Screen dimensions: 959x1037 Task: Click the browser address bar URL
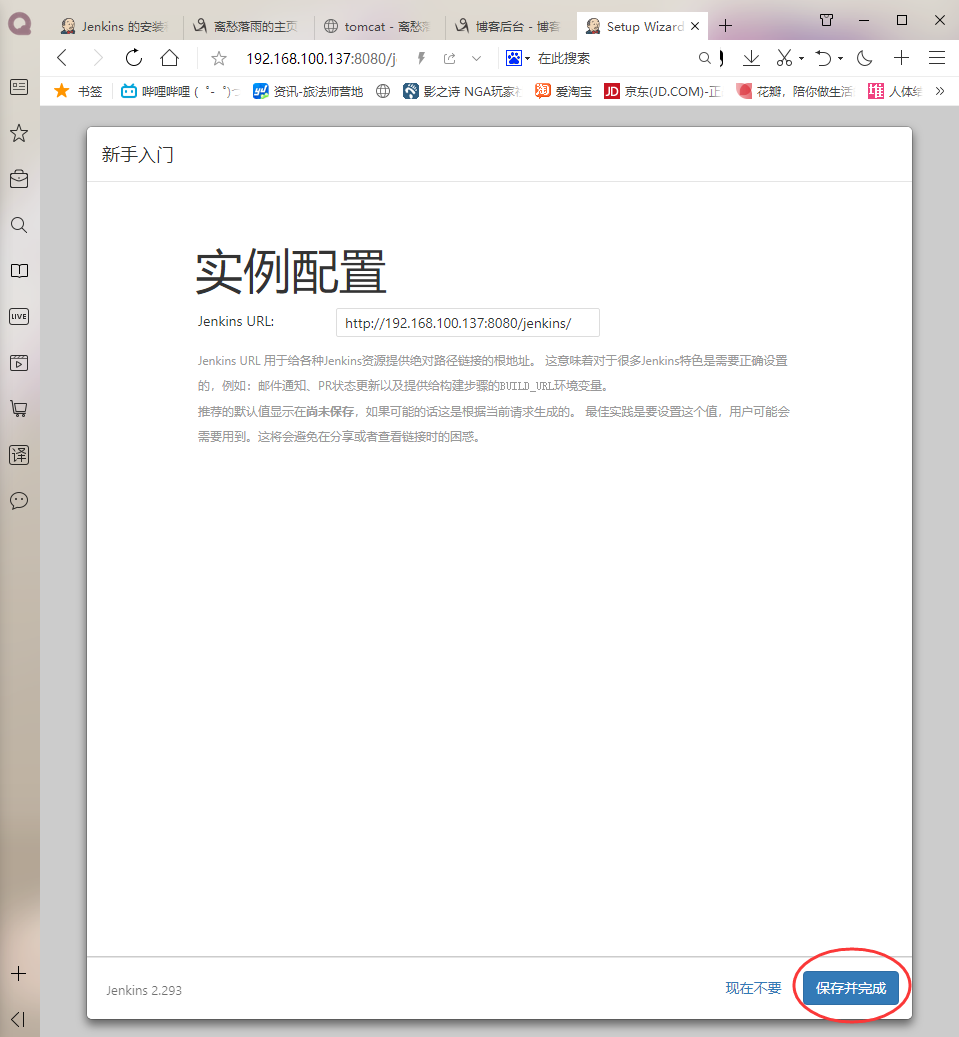click(x=321, y=59)
